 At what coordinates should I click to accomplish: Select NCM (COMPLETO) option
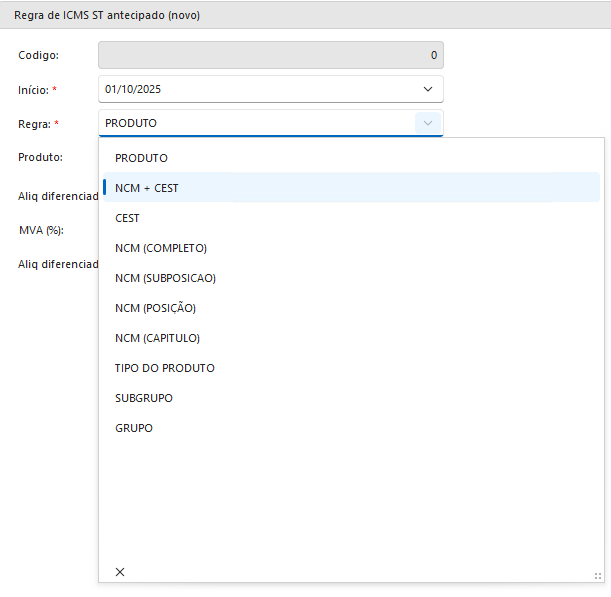click(x=161, y=248)
